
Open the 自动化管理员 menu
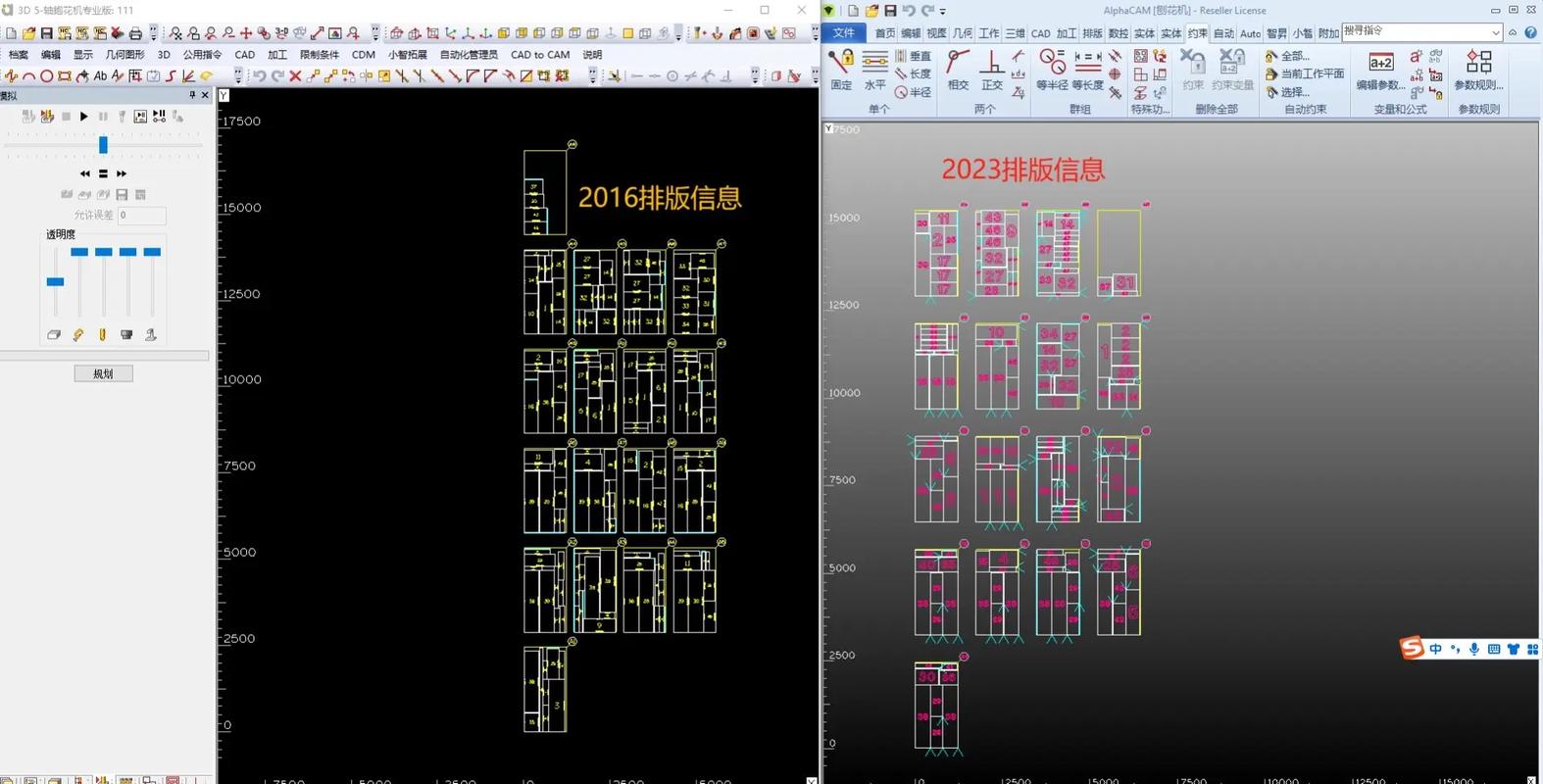469,55
